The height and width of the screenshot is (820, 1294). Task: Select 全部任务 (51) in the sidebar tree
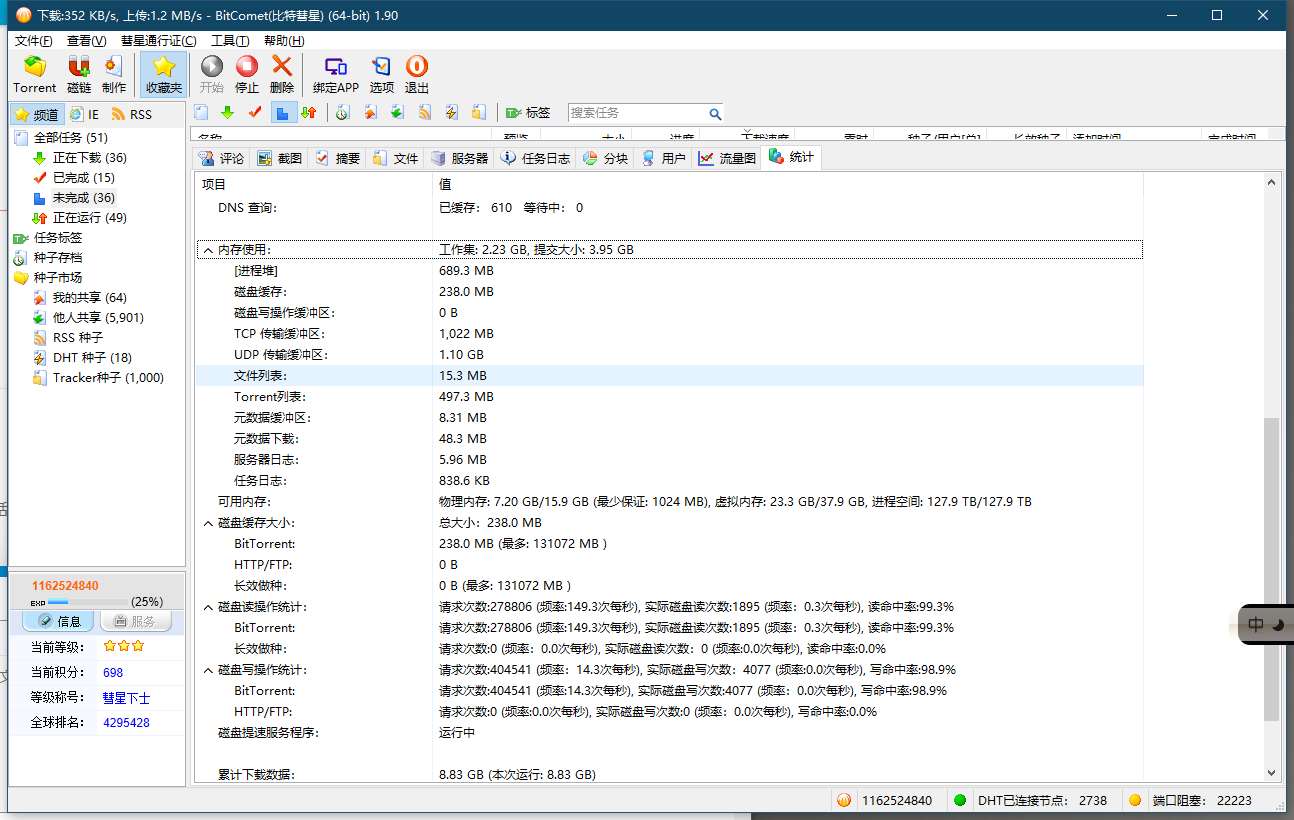[x=71, y=138]
